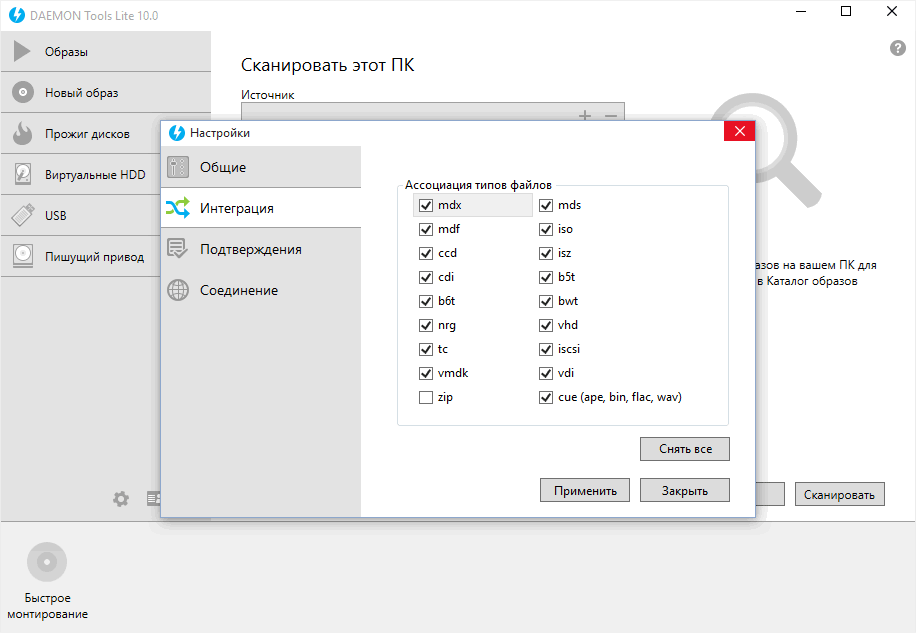Click the Quick mount disc icon
The image size is (916, 633).
click(47, 562)
